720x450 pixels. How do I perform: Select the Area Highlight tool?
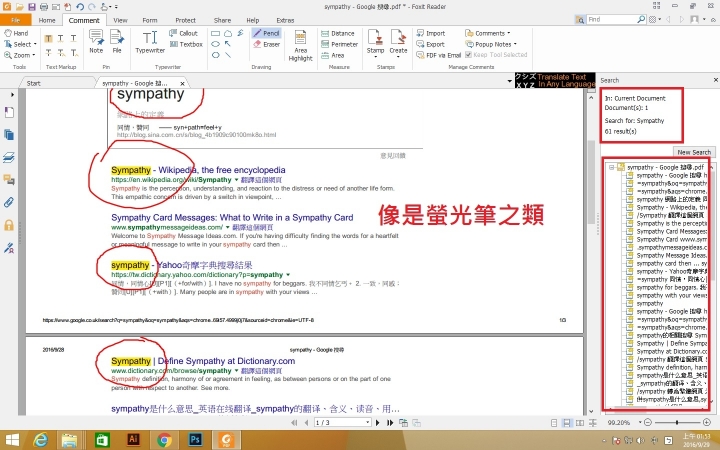pyautogui.click(x=300, y=45)
